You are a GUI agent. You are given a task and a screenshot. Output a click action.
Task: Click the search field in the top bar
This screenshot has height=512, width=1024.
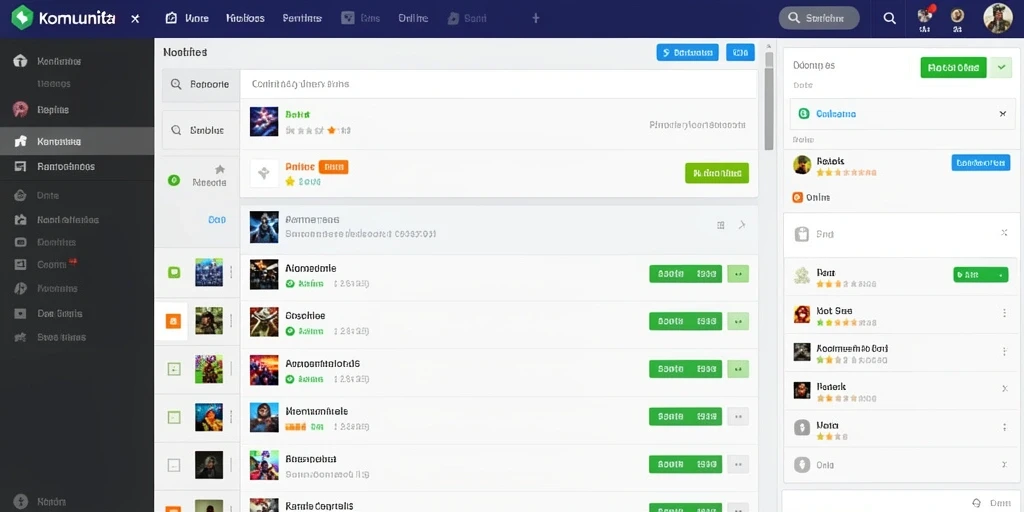[x=819, y=18]
